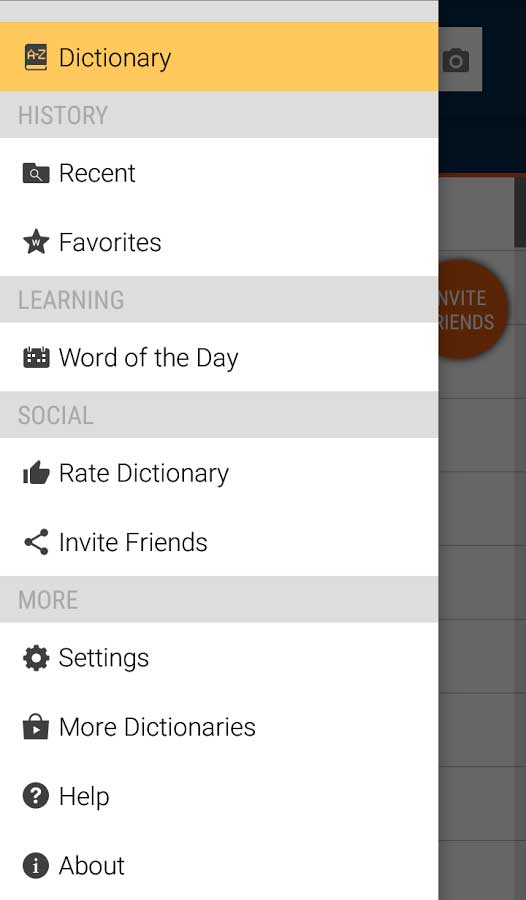Click the Recent folder search icon
The height and width of the screenshot is (900, 526).
[x=36, y=173]
